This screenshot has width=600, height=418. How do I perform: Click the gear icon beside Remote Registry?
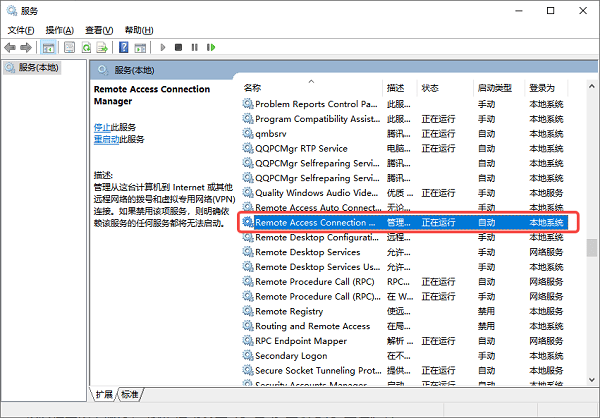pos(248,311)
